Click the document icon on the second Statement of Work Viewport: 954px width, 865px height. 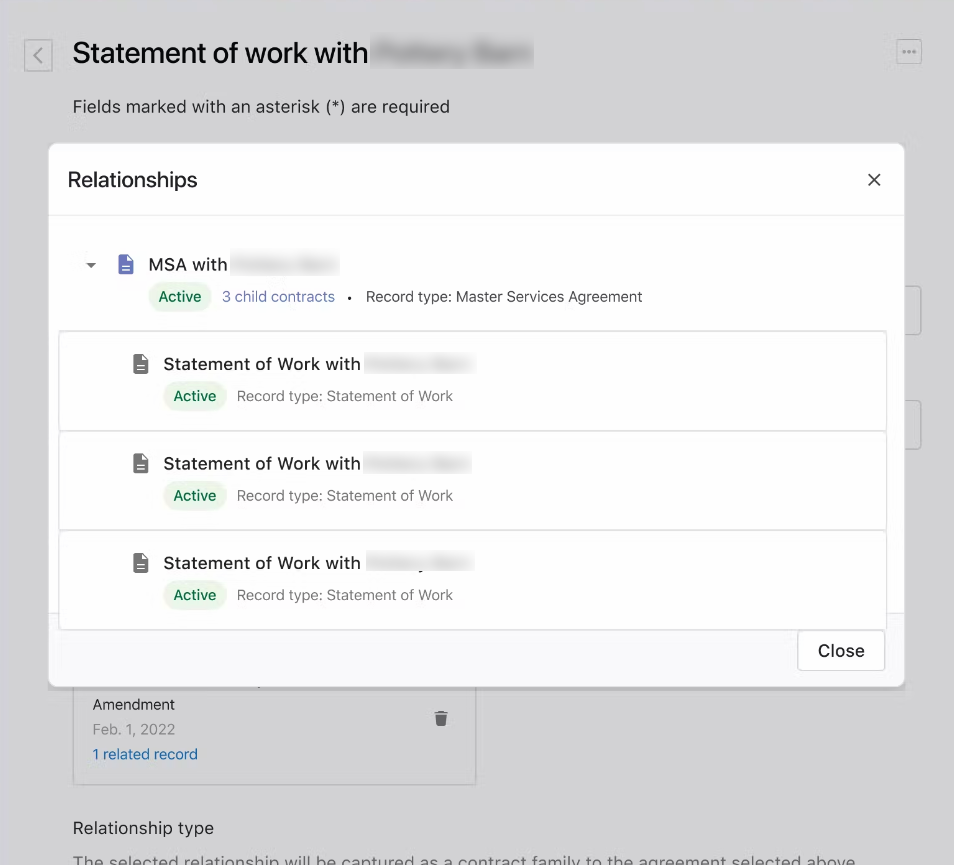click(140, 463)
